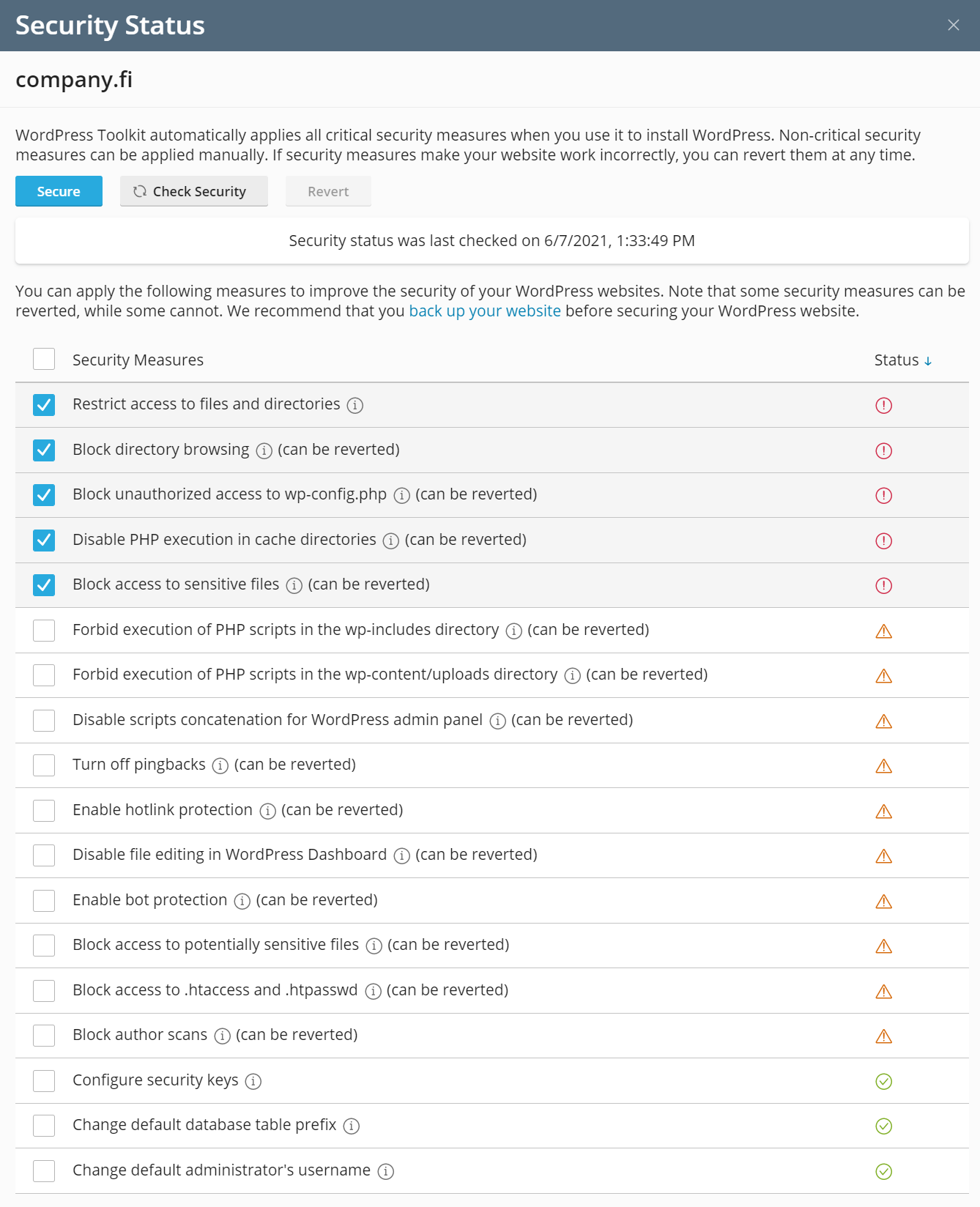Toggle the select-all Security Measures checkbox
This screenshot has width=980, height=1207.
click(x=44, y=360)
